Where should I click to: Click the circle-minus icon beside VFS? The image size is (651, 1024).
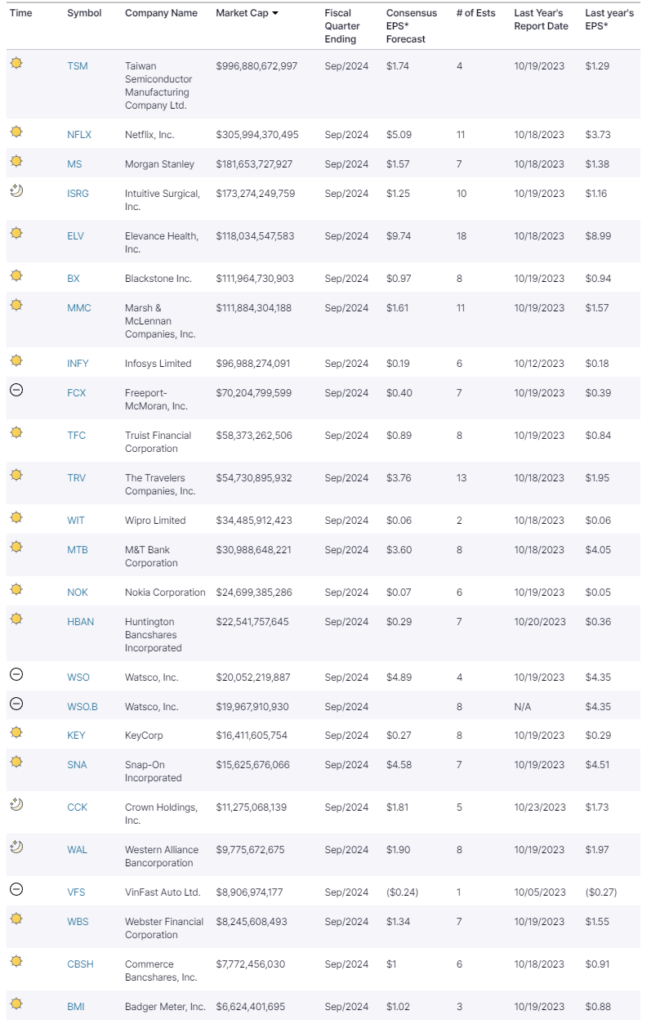pyautogui.click(x=16, y=889)
